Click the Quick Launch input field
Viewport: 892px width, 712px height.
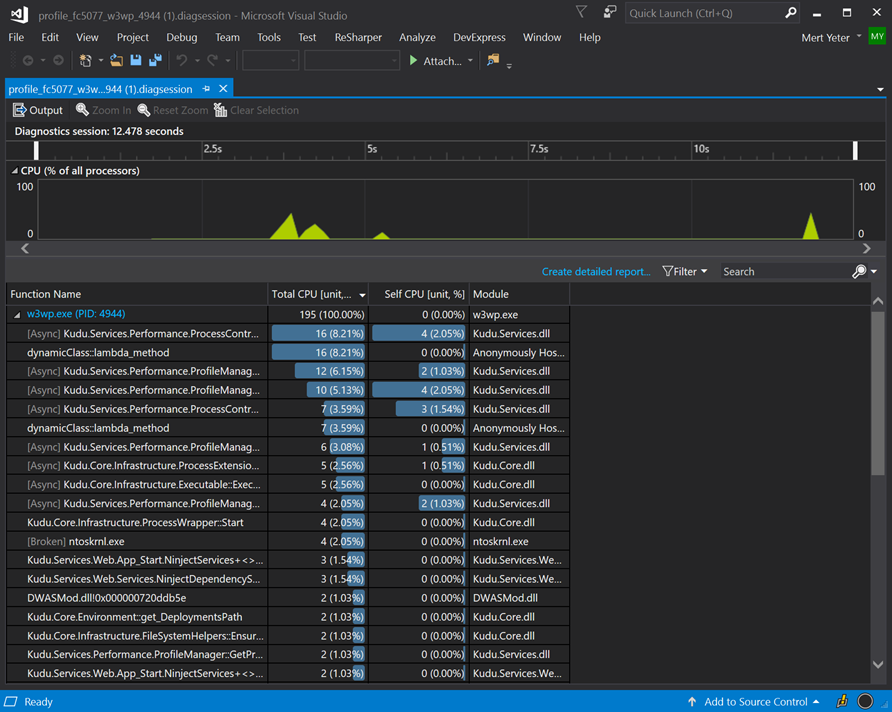pyautogui.click(x=704, y=13)
